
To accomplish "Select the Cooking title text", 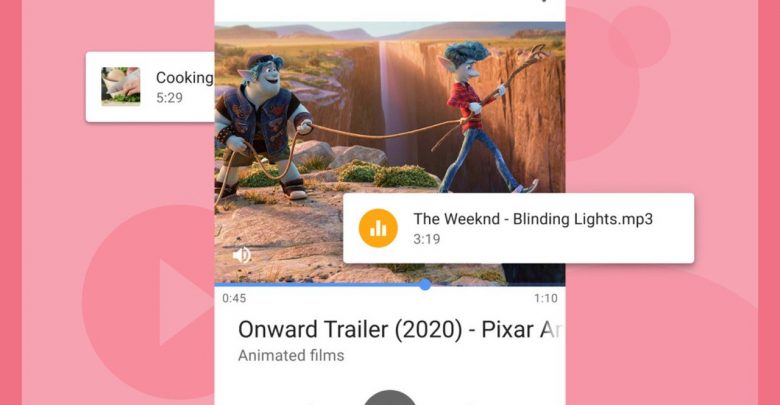I will tap(185, 78).
